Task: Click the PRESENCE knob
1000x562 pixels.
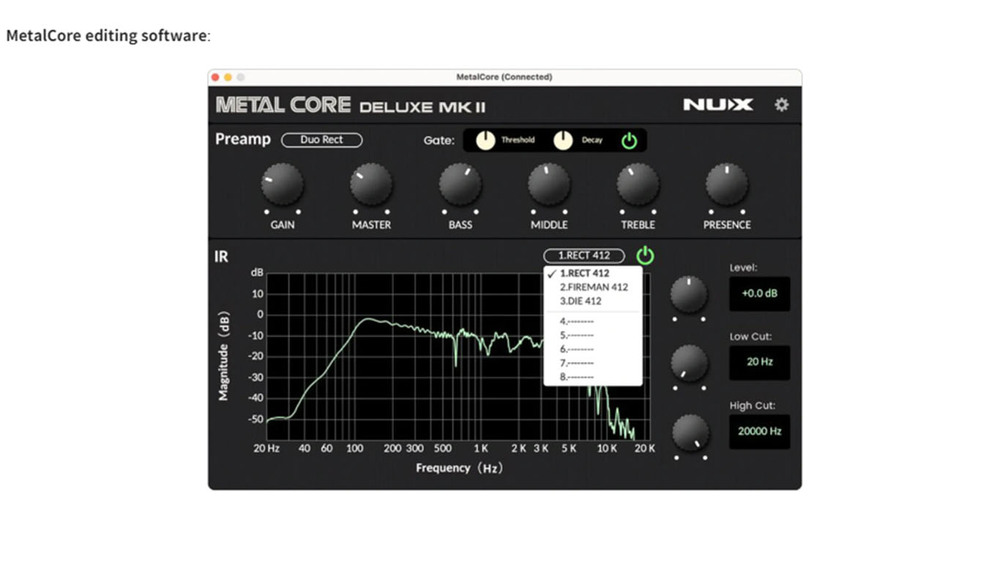Action: 726,184
